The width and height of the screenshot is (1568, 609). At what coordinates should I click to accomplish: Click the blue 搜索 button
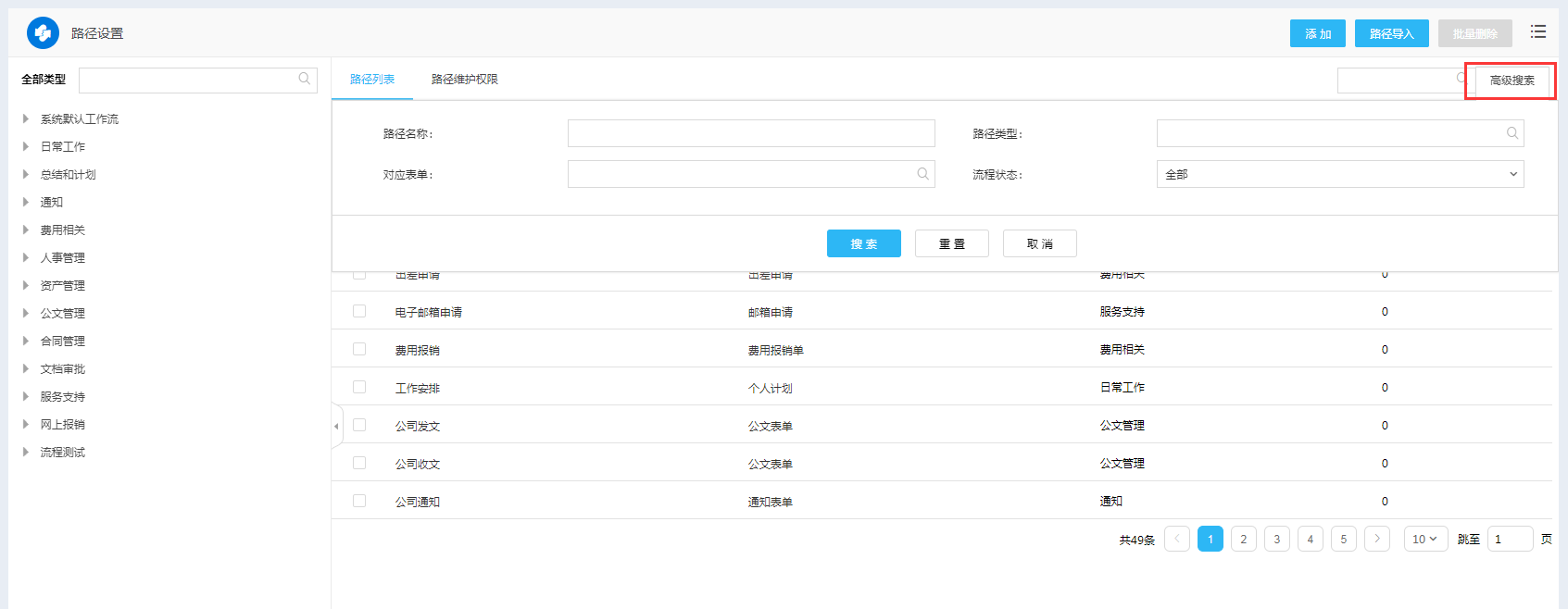863,243
